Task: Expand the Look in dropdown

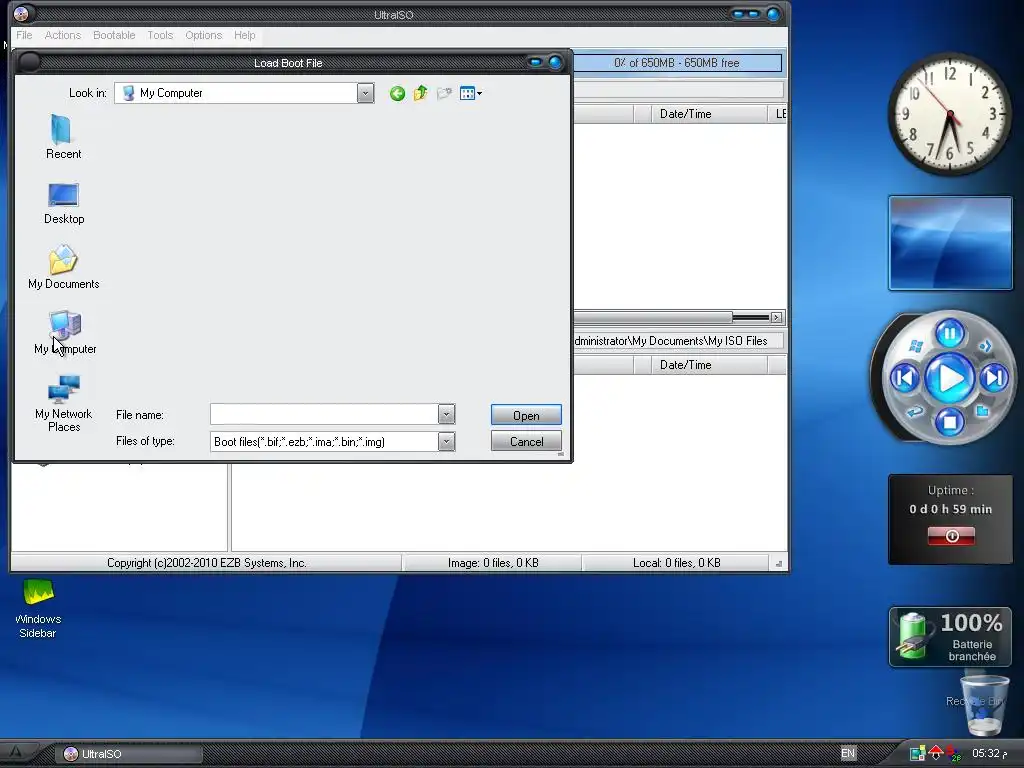Action: pos(365,93)
